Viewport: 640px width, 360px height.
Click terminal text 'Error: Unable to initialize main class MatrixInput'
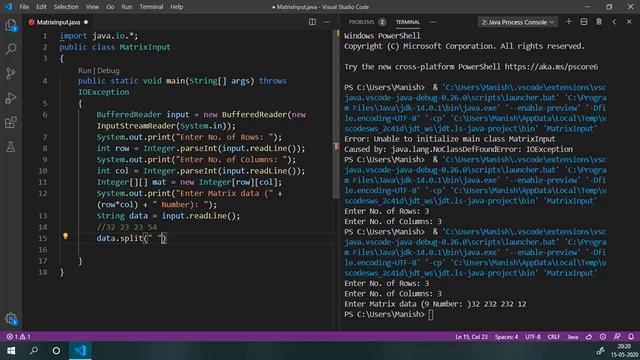pyautogui.click(x=449, y=139)
